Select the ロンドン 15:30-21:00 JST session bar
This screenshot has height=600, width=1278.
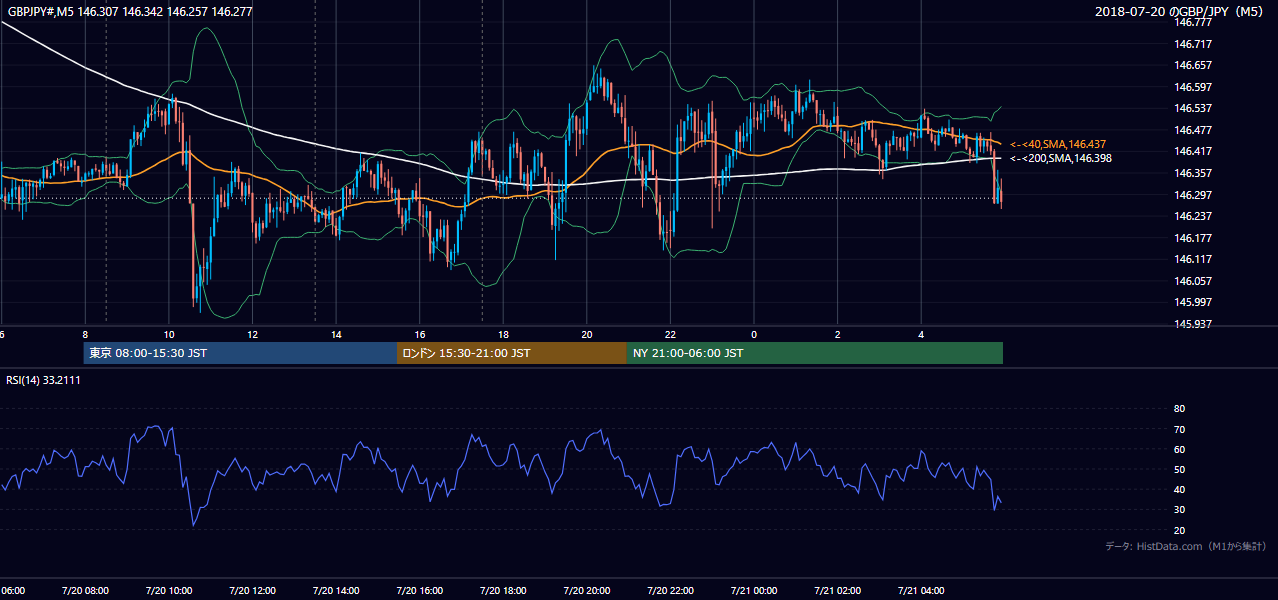pyautogui.click(x=512, y=353)
